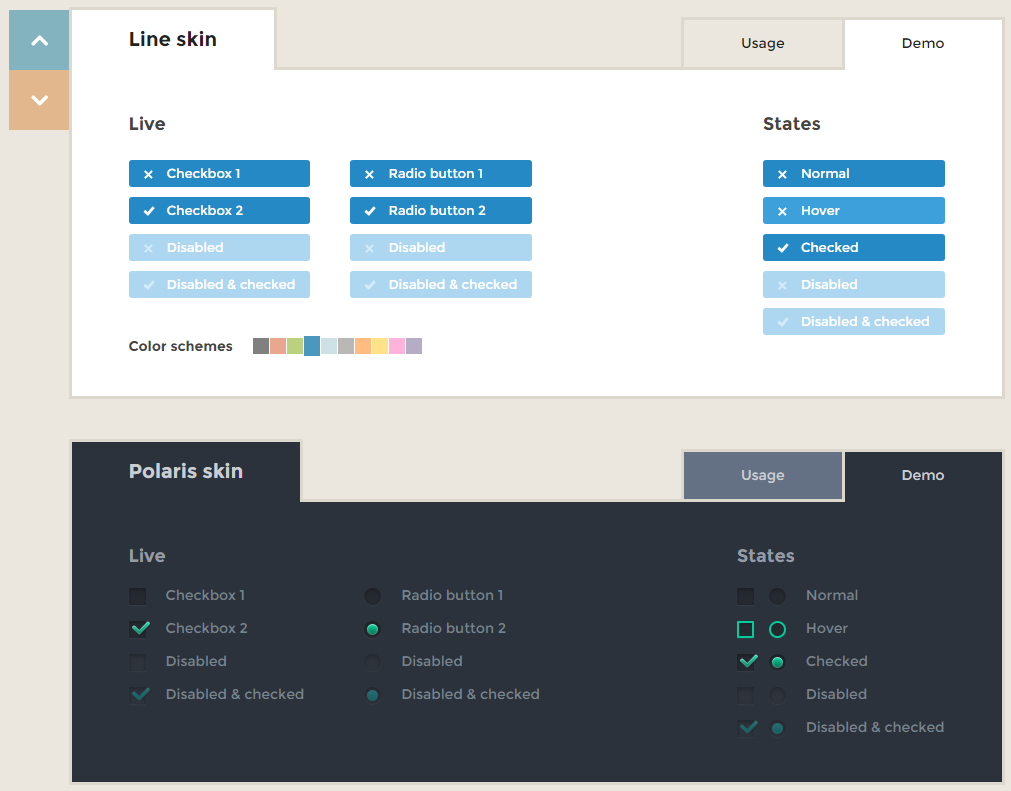
Task: Uncheck Line skin Checkbox 2
Action: click(219, 210)
